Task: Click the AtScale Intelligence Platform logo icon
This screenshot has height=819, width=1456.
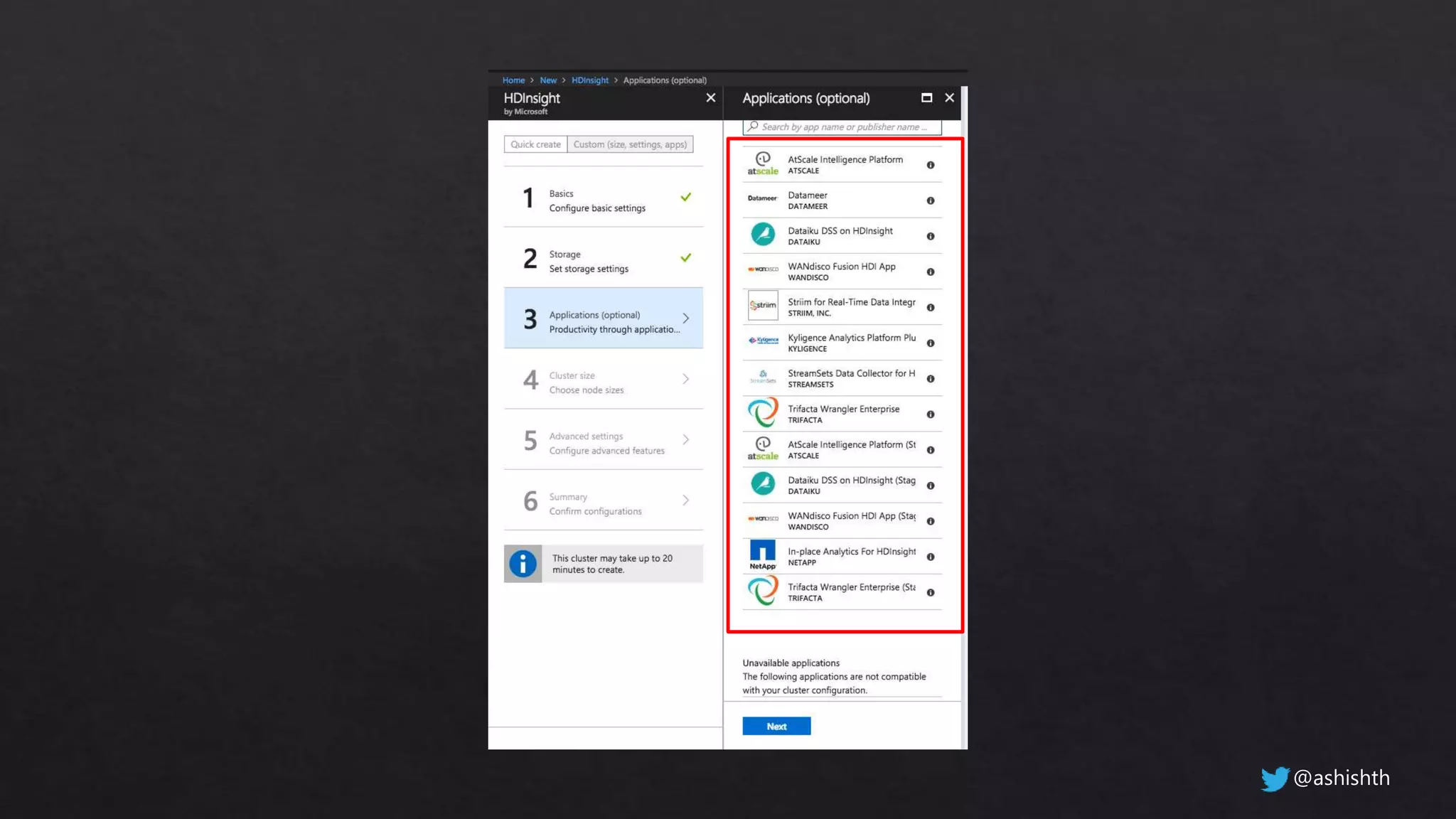Action: click(762, 164)
